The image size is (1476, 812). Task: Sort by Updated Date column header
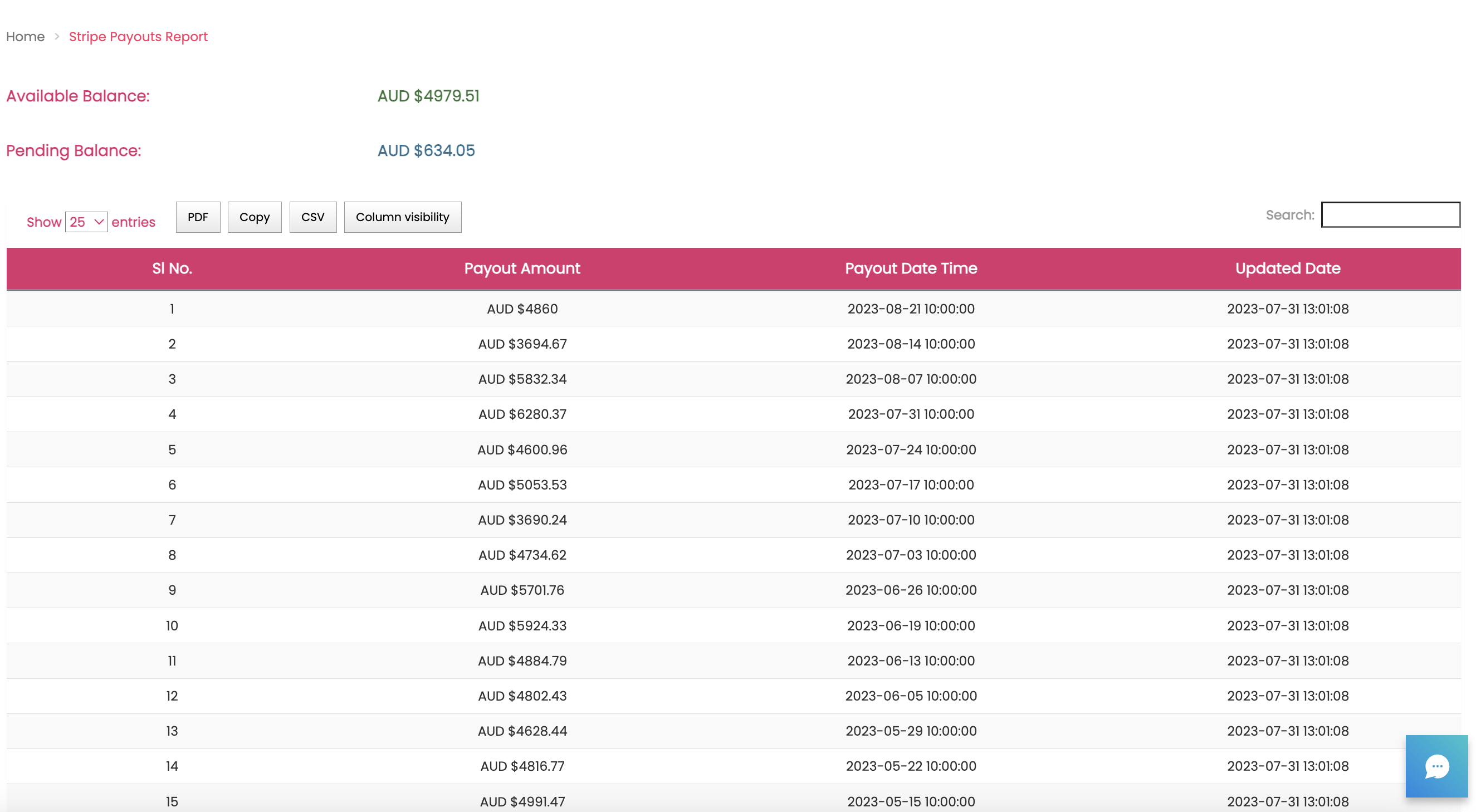pos(1288,268)
